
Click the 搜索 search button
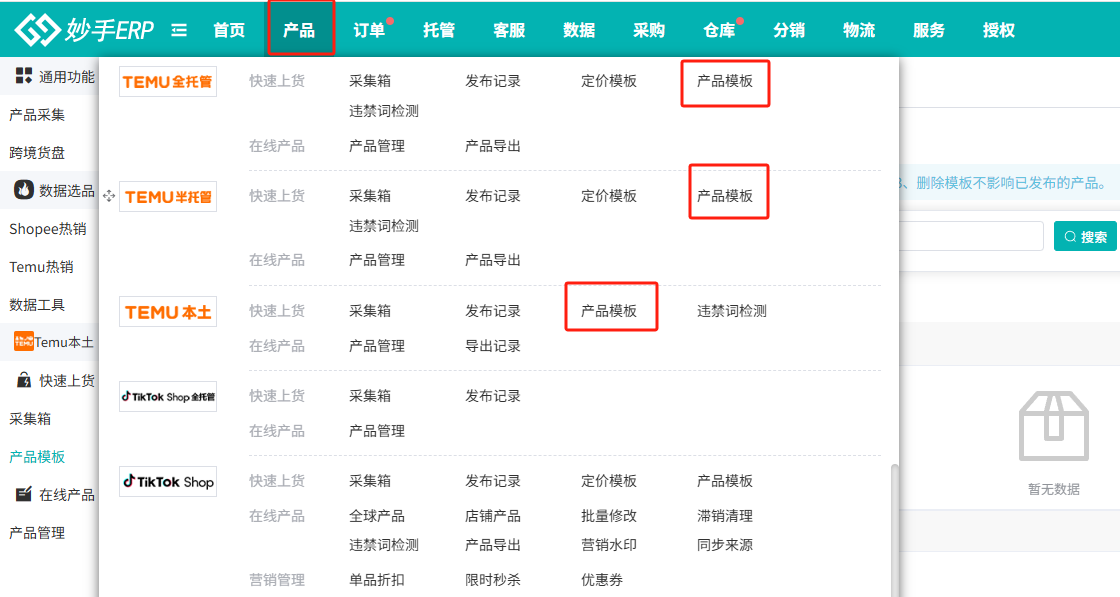tap(1085, 236)
